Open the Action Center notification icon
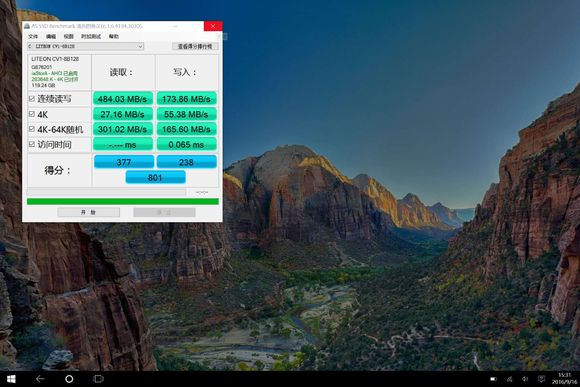 point(541,379)
